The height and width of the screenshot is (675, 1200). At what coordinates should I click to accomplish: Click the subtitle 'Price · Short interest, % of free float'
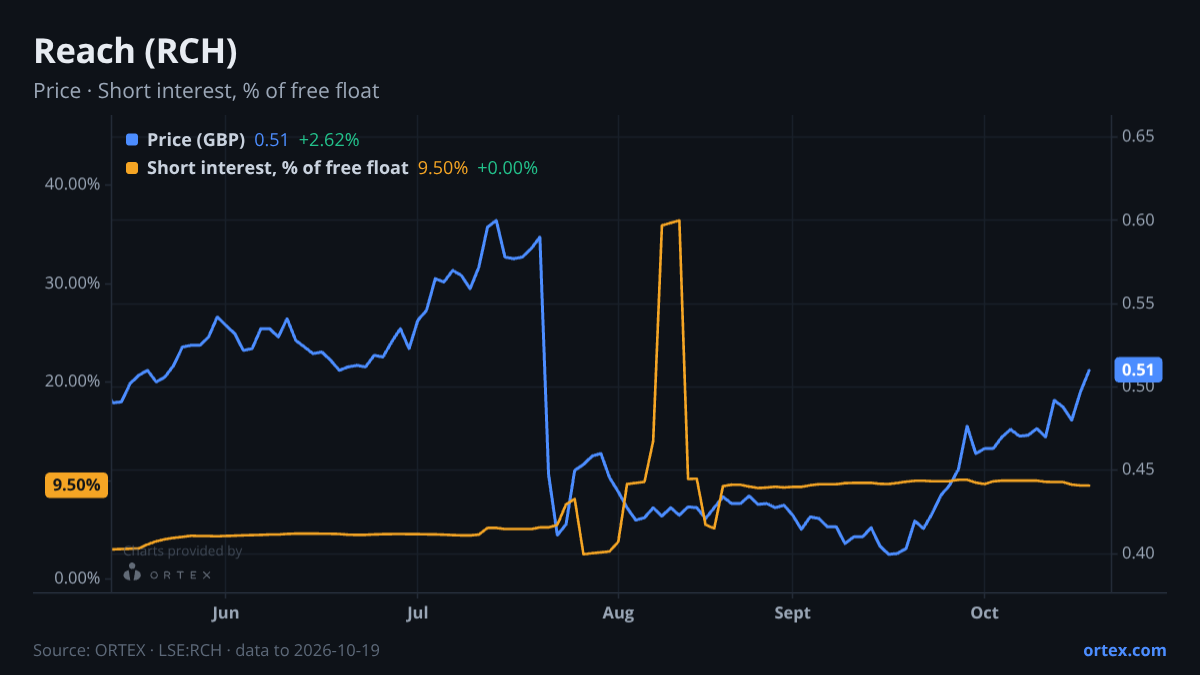point(206,91)
